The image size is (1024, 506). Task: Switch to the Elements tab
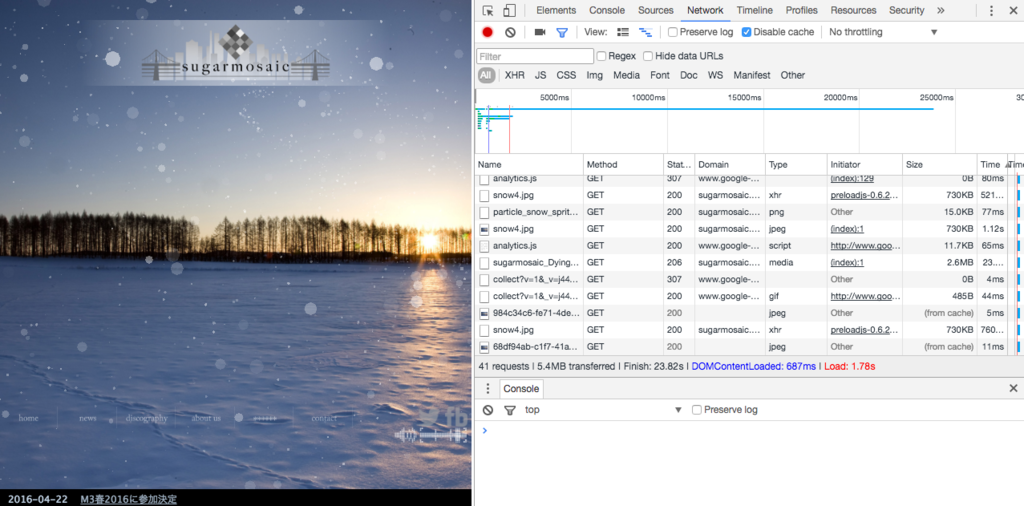(x=556, y=10)
